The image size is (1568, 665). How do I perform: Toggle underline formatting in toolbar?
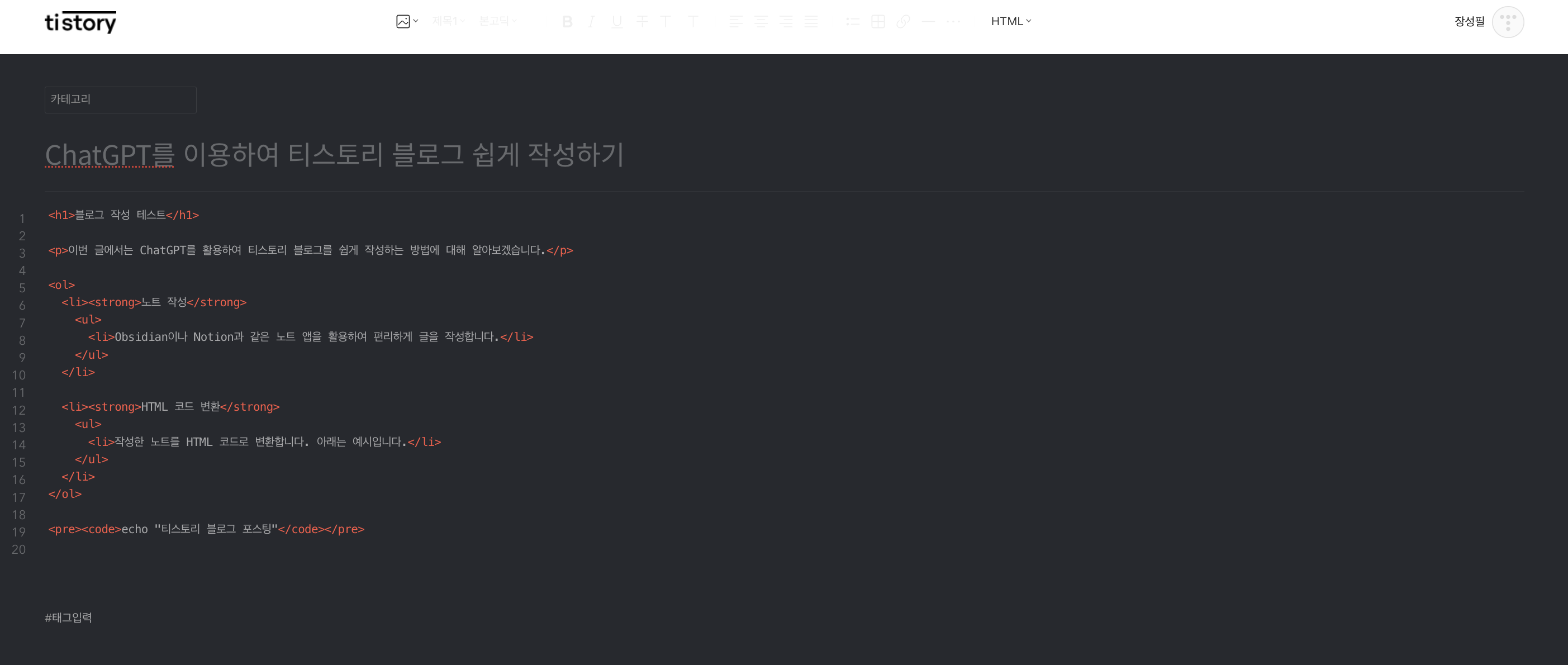pyautogui.click(x=616, y=22)
